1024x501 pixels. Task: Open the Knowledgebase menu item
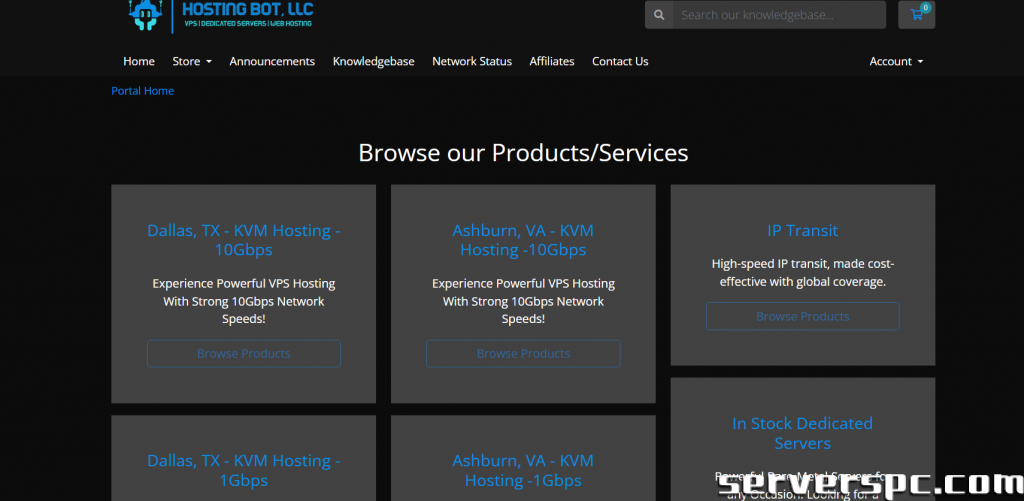[373, 61]
